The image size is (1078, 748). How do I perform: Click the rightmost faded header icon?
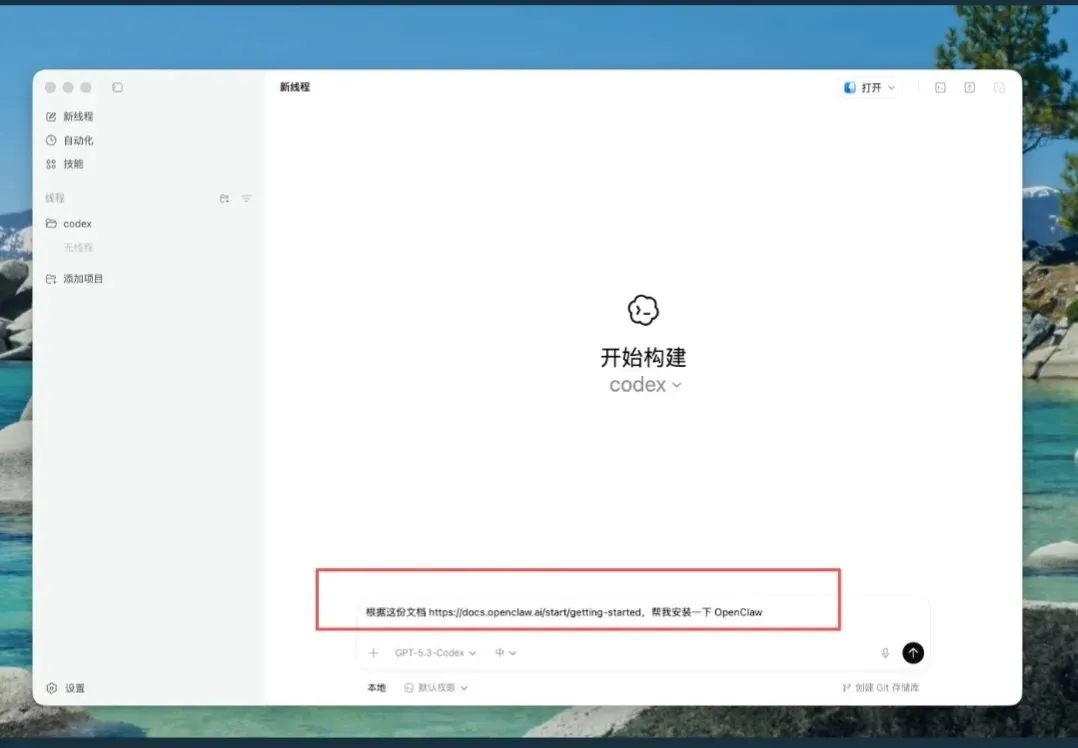(999, 87)
